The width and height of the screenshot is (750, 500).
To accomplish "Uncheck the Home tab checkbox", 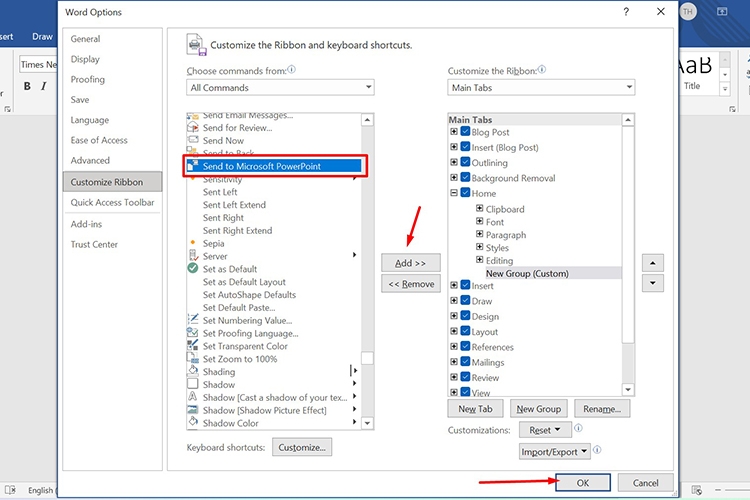I will point(465,192).
